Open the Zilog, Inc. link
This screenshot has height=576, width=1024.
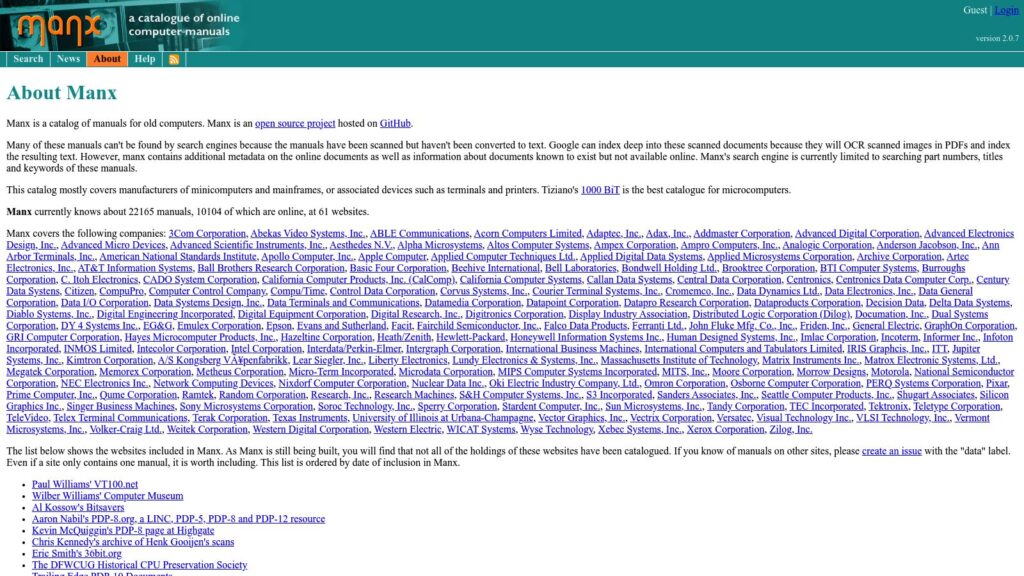tap(790, 430)
